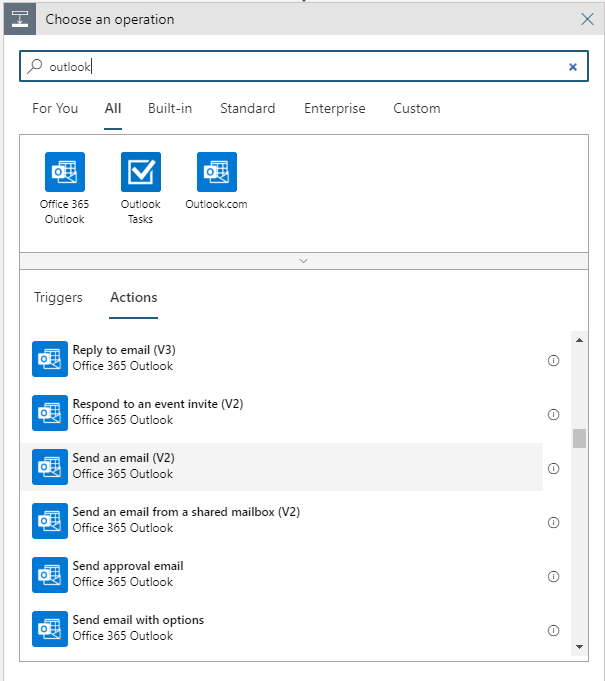Choose Send email with options action

pos(282,629)
